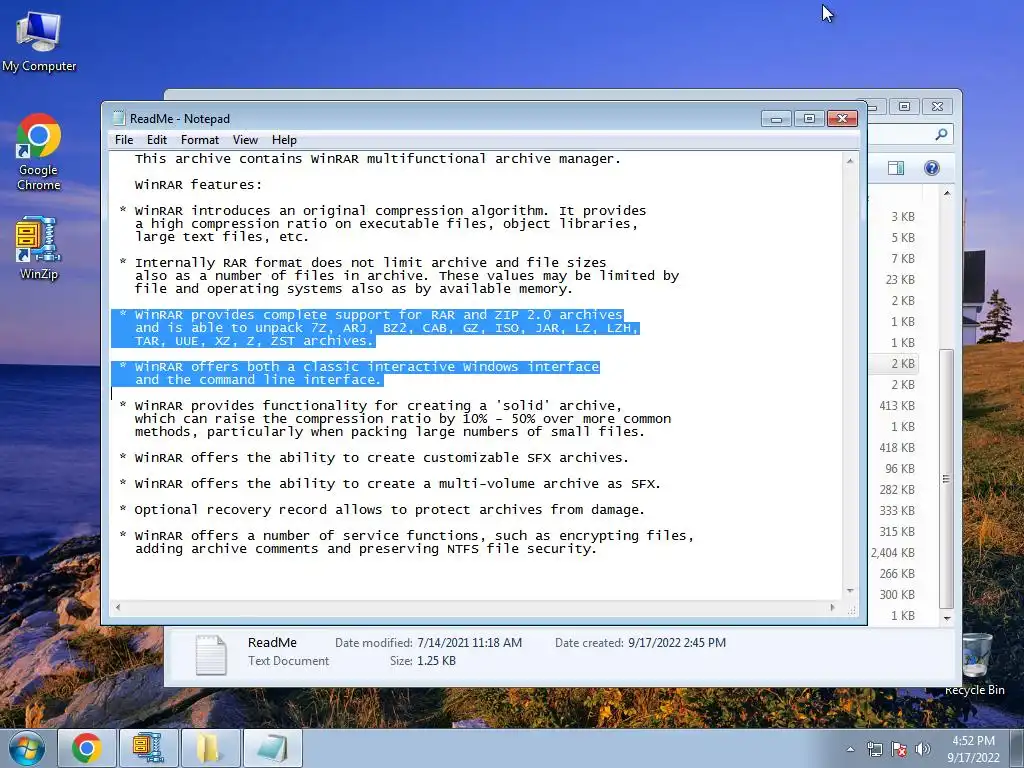Click Notepad vertical scrollbar up arrow

[850, 161]
